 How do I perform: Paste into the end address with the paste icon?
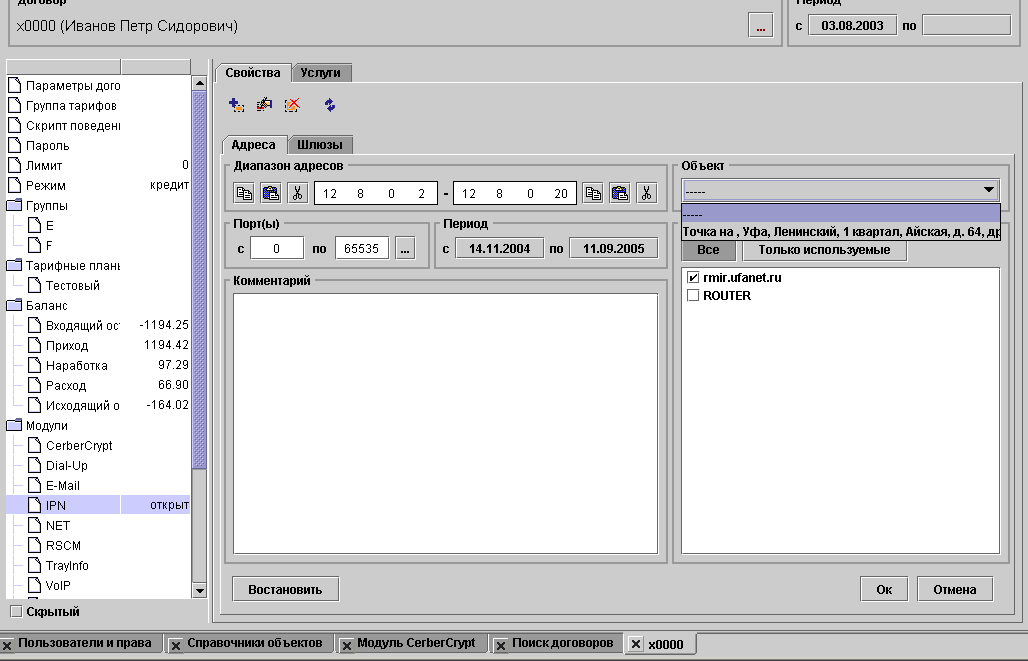(620, 194)
